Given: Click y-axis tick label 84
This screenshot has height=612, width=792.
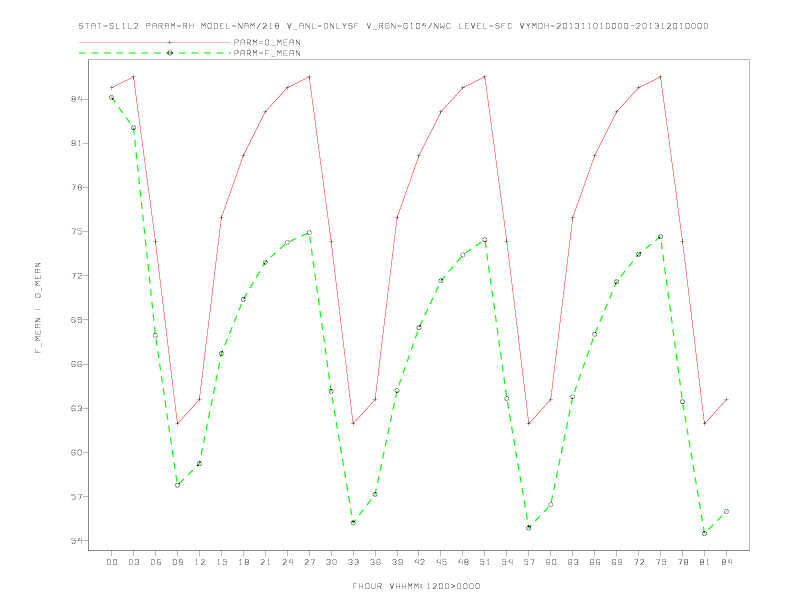Looking at the screenshot, I should tap(77, 99).
